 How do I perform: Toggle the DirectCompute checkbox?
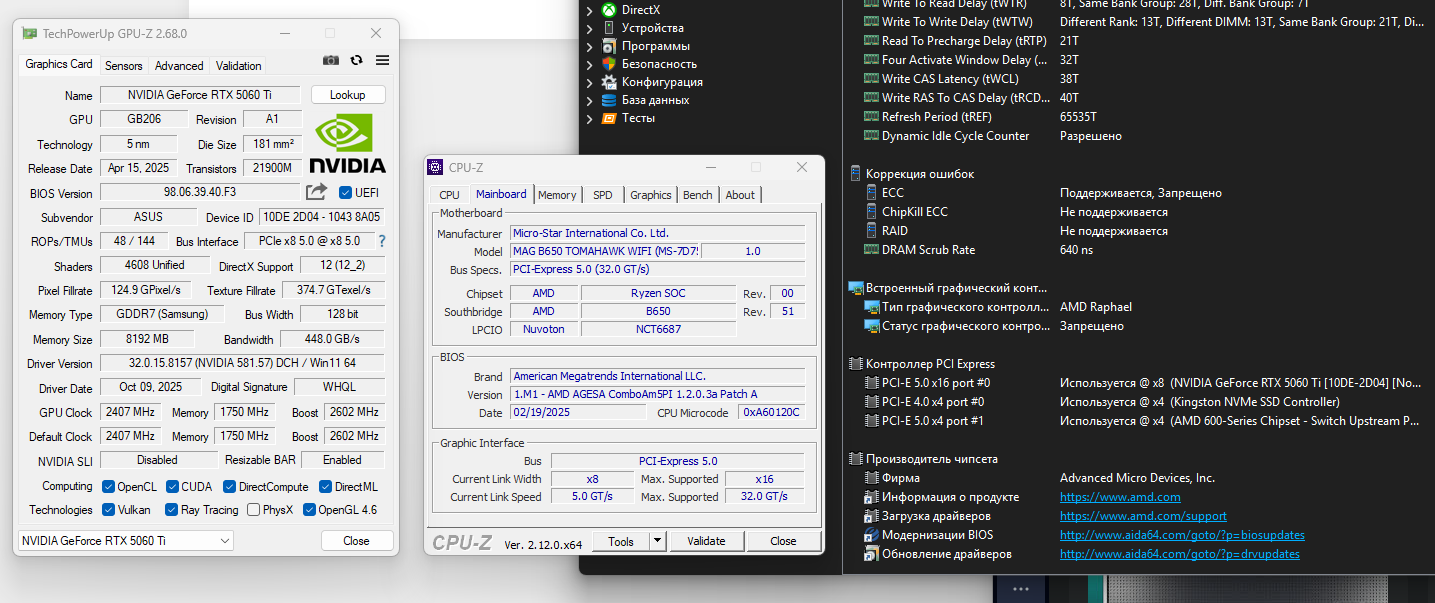229,487
